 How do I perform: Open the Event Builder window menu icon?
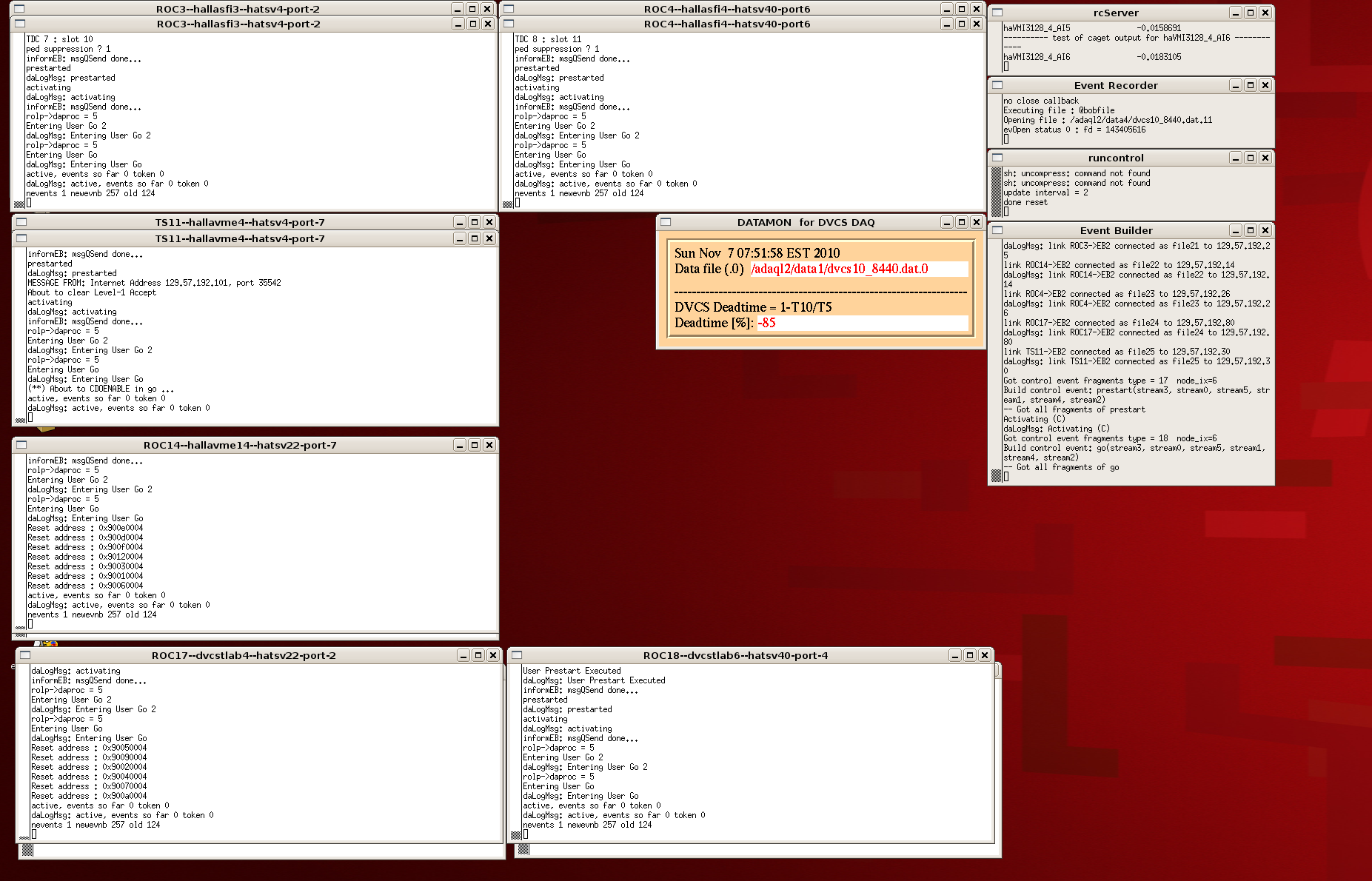click(997, 230)
